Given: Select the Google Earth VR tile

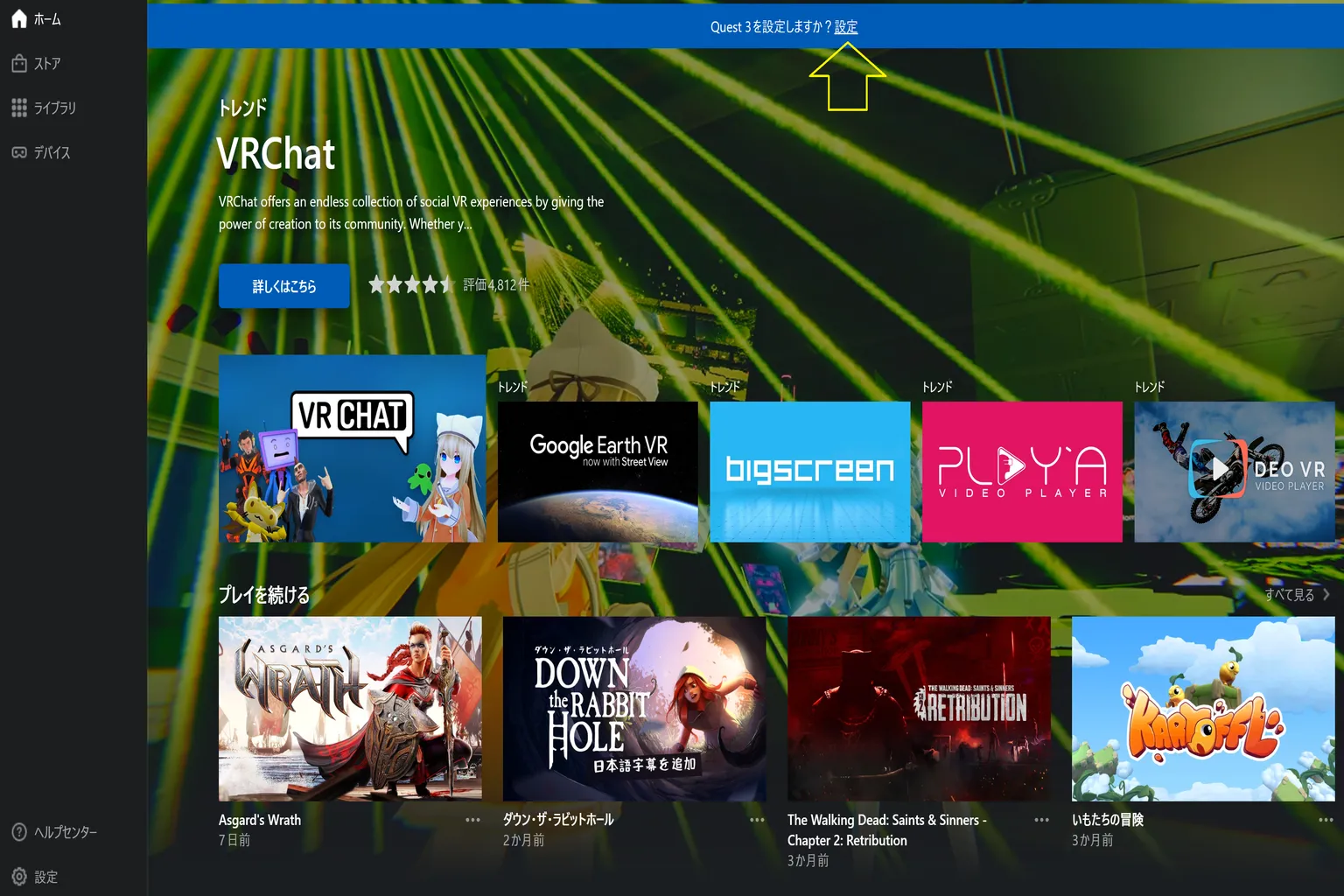Looking at the screenshot, I should point(598,472).
